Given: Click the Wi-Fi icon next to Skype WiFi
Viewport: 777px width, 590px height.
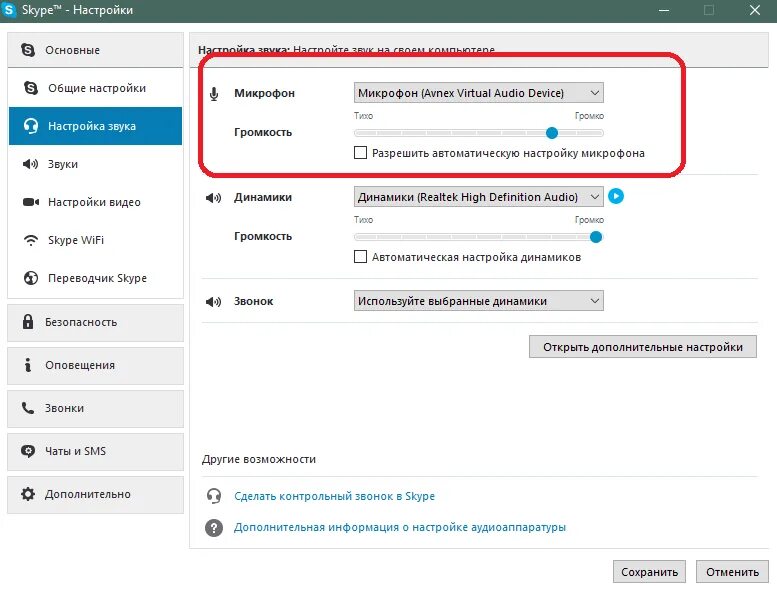Looking at the screenshot, I should point(31,240).
